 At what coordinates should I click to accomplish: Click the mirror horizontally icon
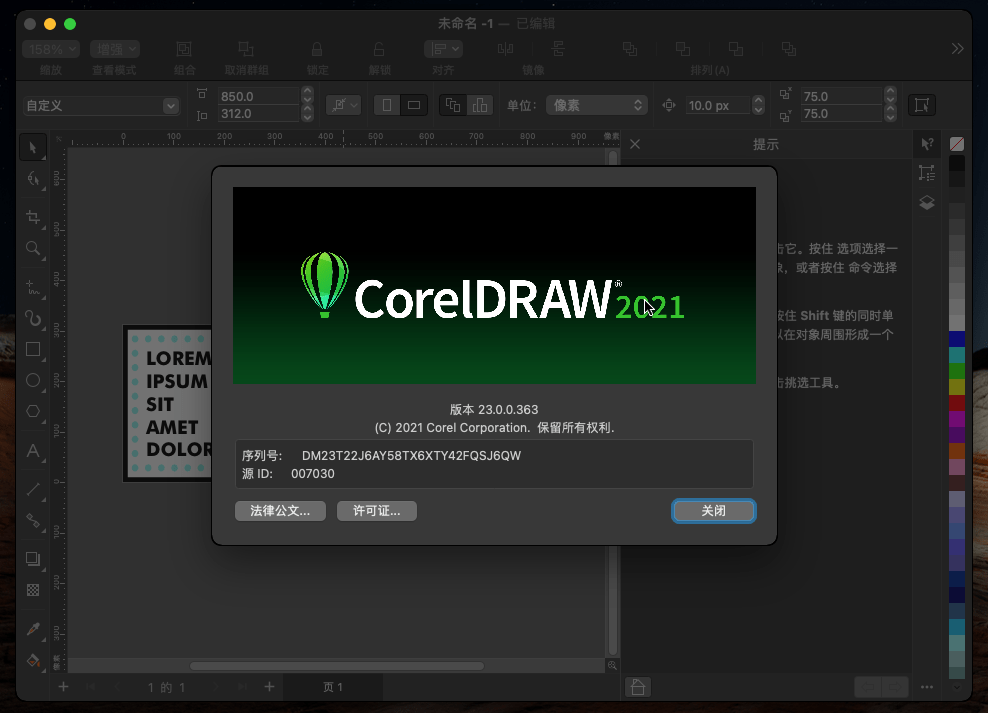pos(505,49)
